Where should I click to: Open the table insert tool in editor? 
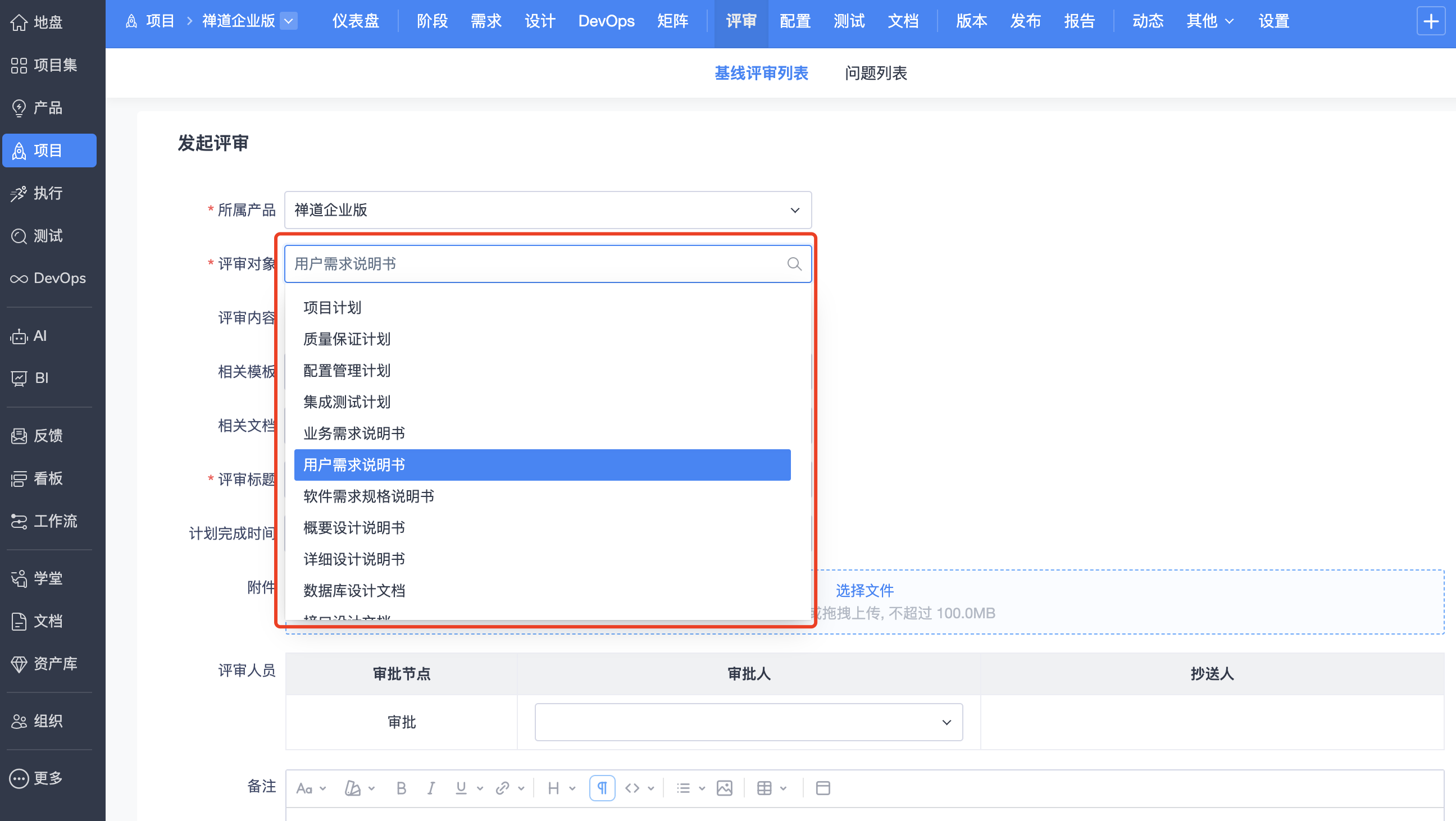764,788
